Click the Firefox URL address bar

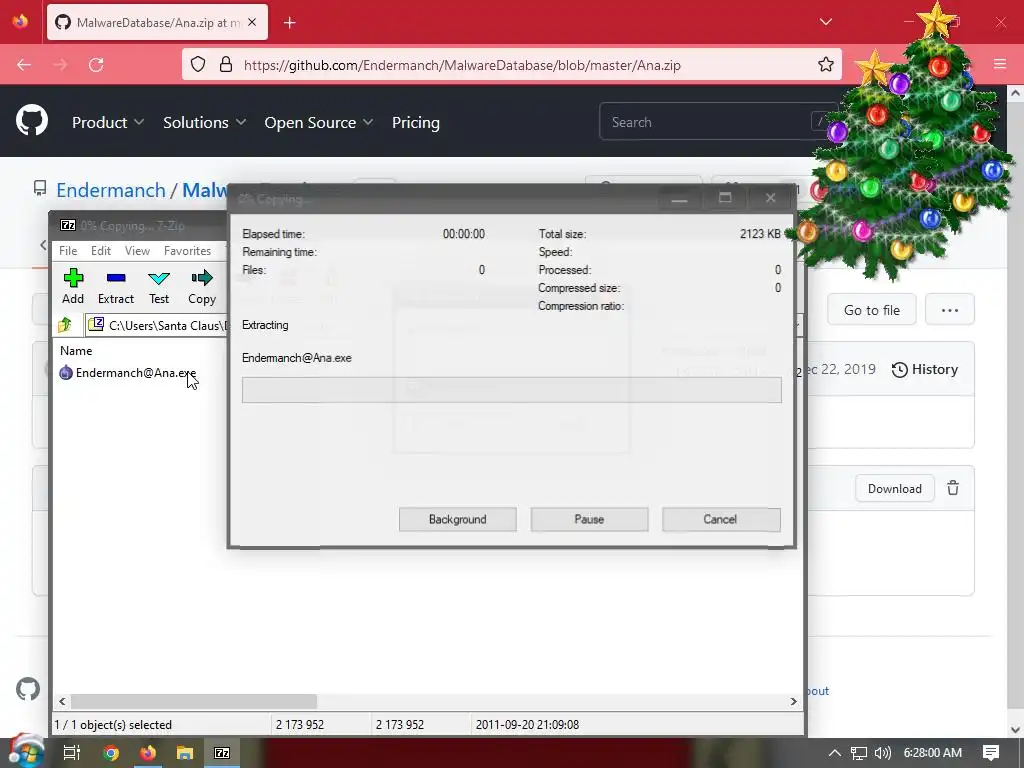[x=511, y=65]
